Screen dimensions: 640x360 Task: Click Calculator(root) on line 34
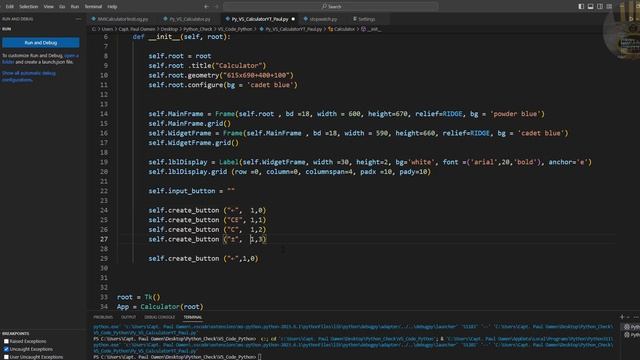click(171, 307)
